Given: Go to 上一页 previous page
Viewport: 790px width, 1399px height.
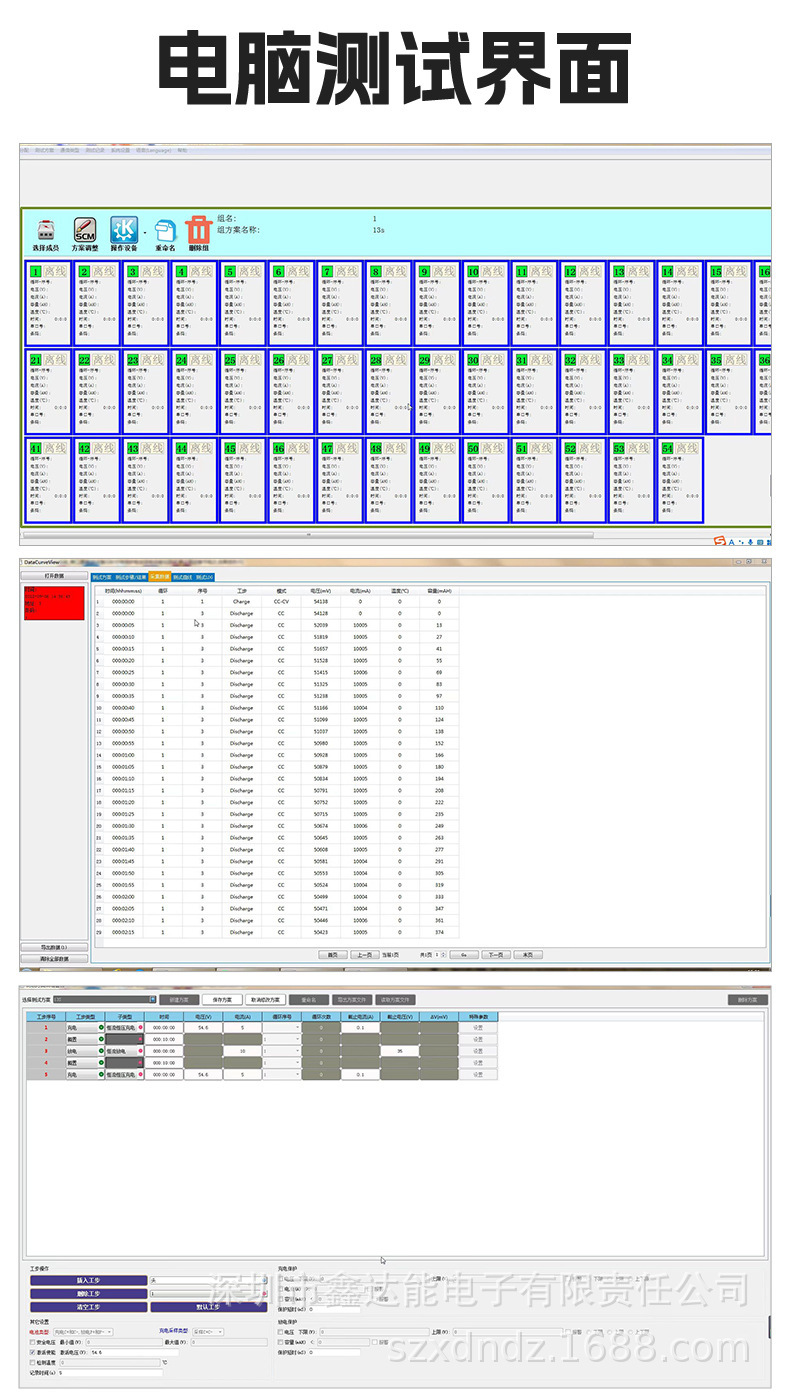Looking at the screenshot, I should (x=364, y=955).
